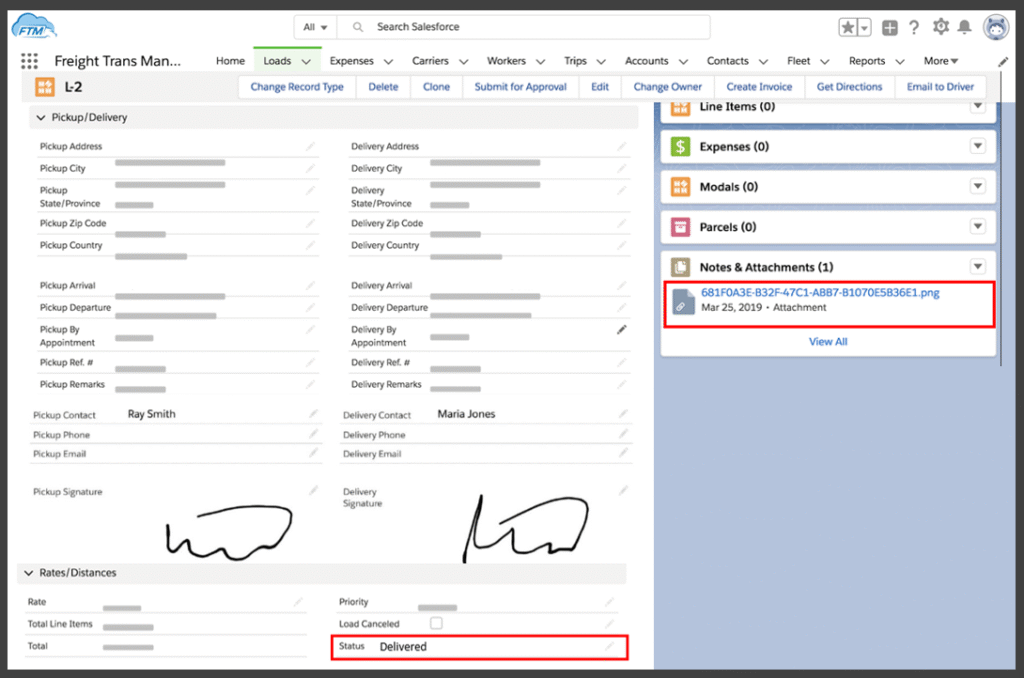This screenshot has width=1024, height=678.
Task: Click the Create Invoice button
Action: coord(759,87)
